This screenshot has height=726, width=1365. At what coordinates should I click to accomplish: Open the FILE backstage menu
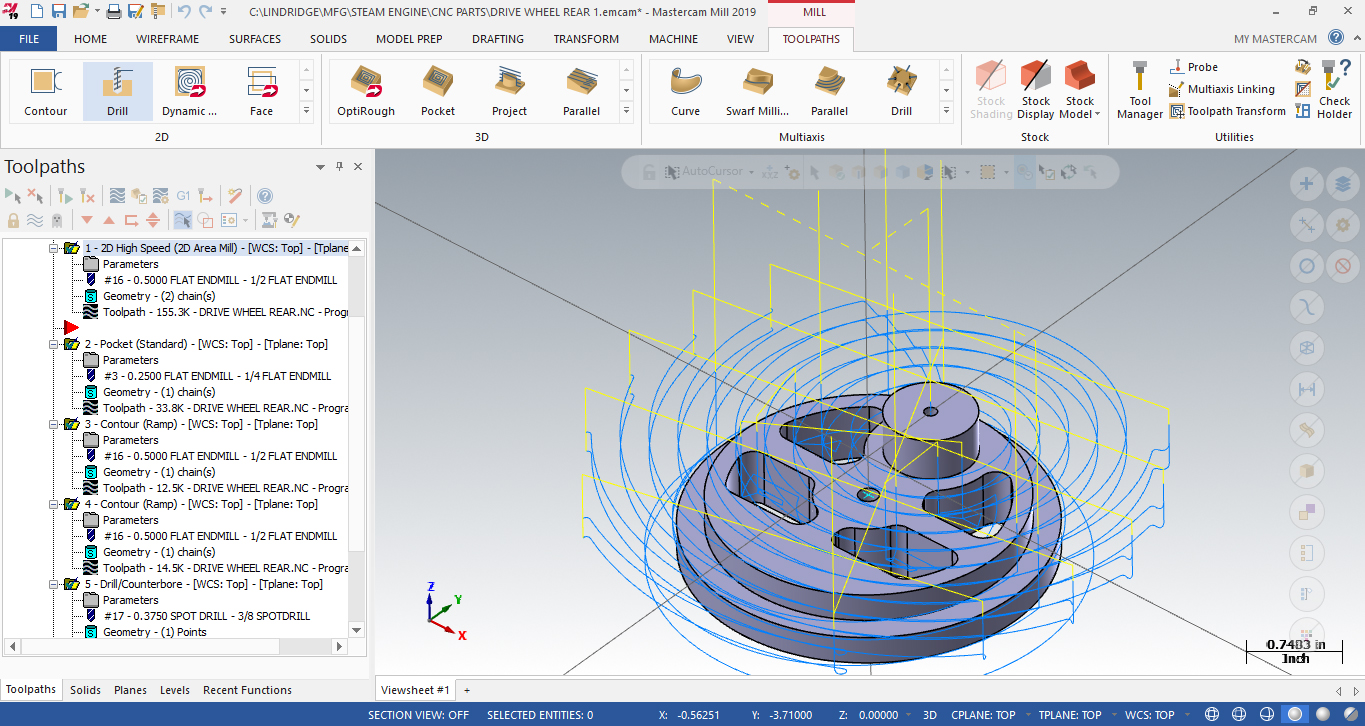29,39
